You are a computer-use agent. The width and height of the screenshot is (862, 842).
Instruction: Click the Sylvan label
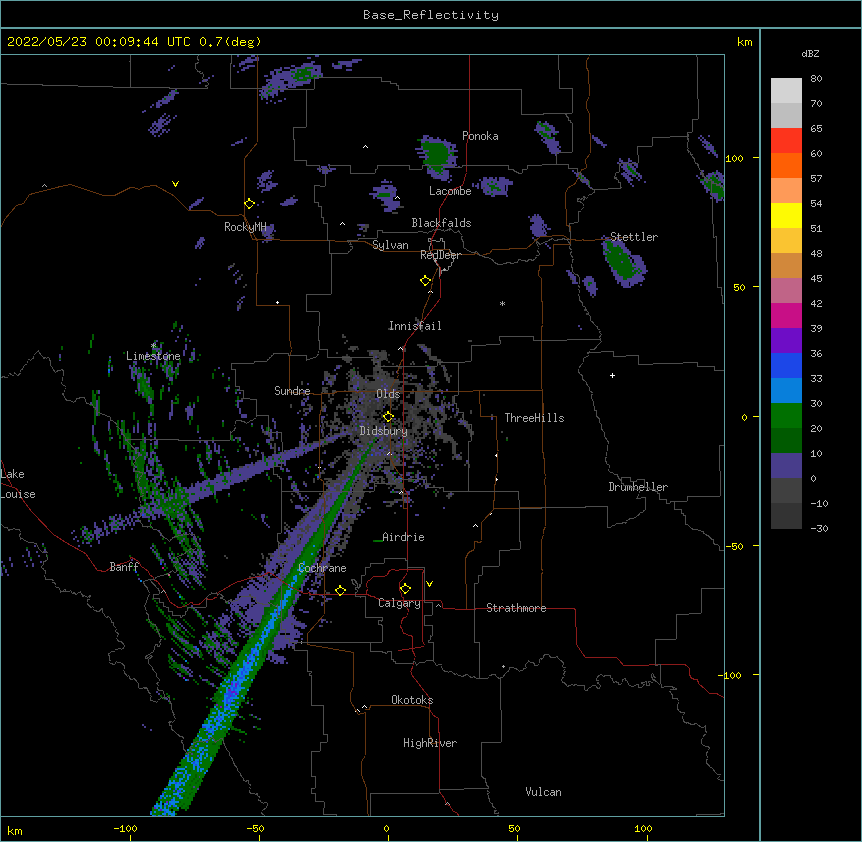(x=390, y=245)
